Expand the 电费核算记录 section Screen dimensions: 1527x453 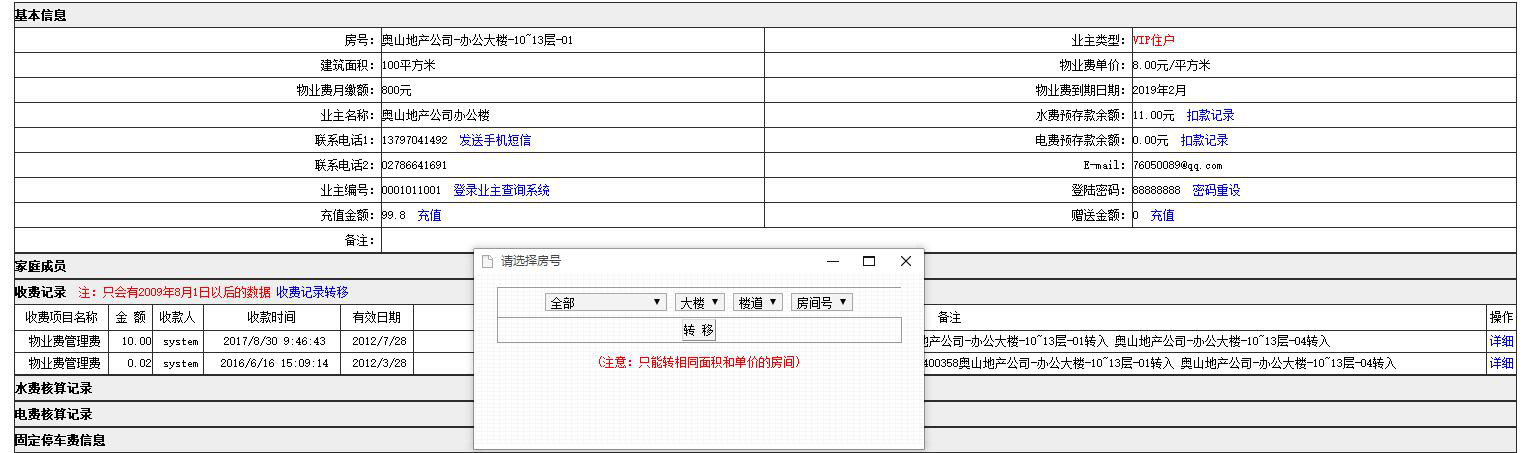(x=766, y=414)
